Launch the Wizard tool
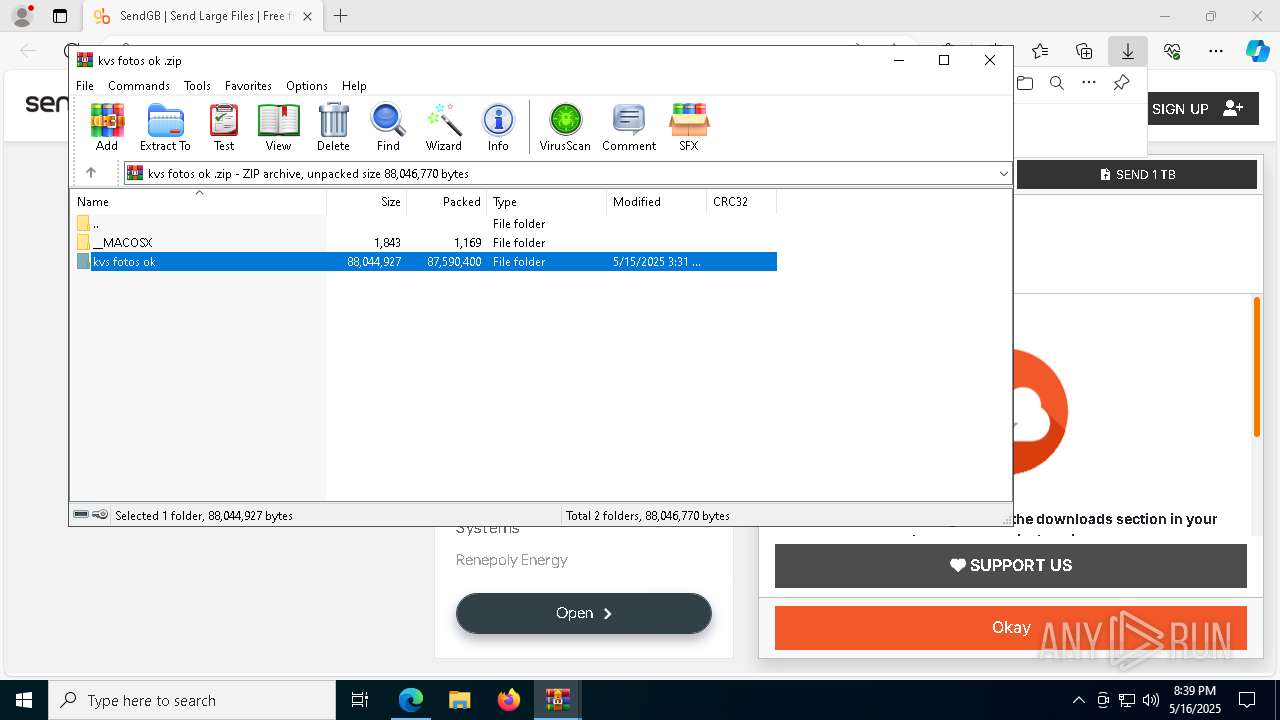The height and width of the screenshot is (720, 1280). pos(444,127)
